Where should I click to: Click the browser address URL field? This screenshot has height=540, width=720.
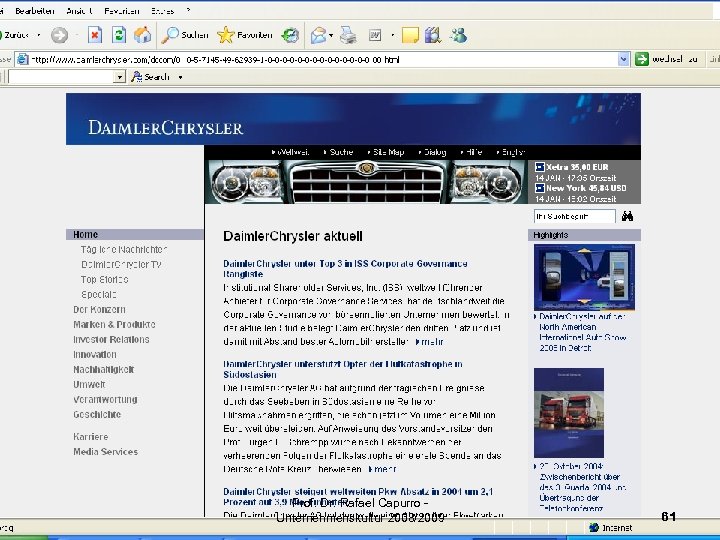click(324, 59)
